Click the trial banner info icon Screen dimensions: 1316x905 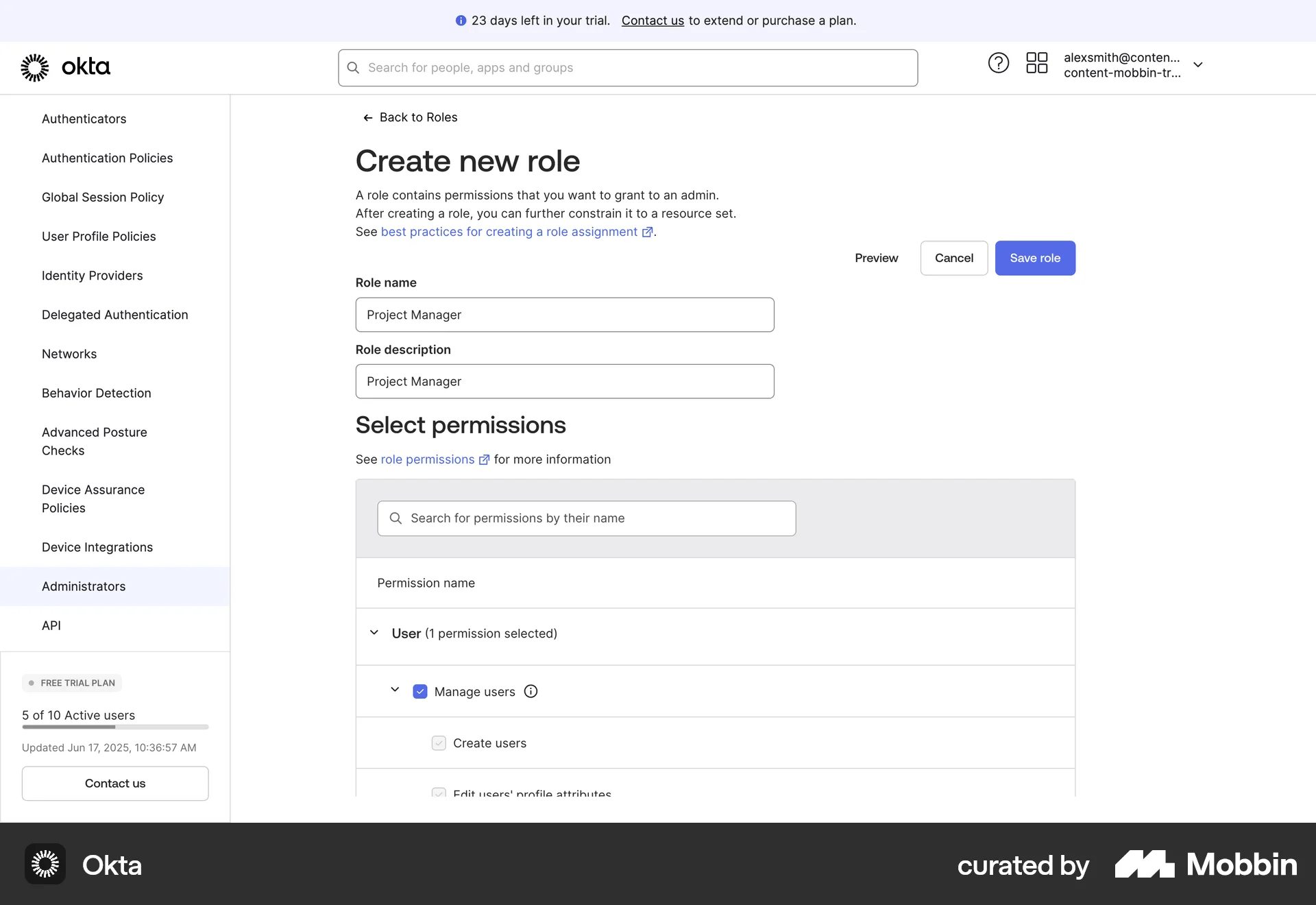coord(461,21)
